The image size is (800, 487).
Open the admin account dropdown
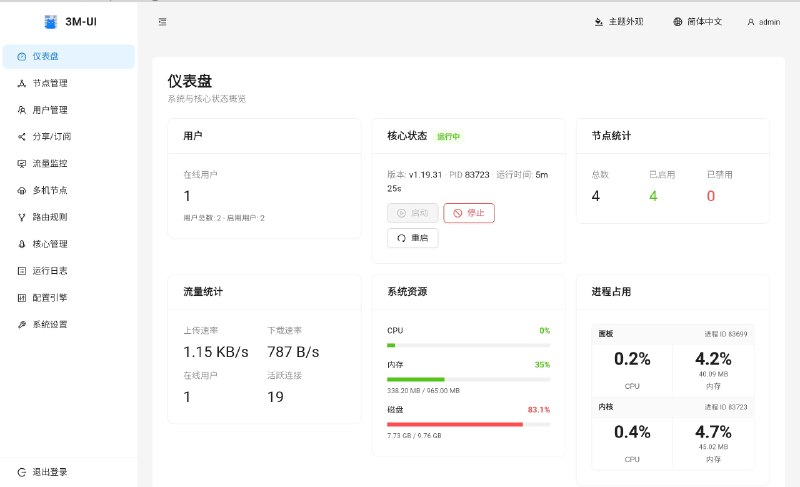pyautogui.click(x=764, y=22)
